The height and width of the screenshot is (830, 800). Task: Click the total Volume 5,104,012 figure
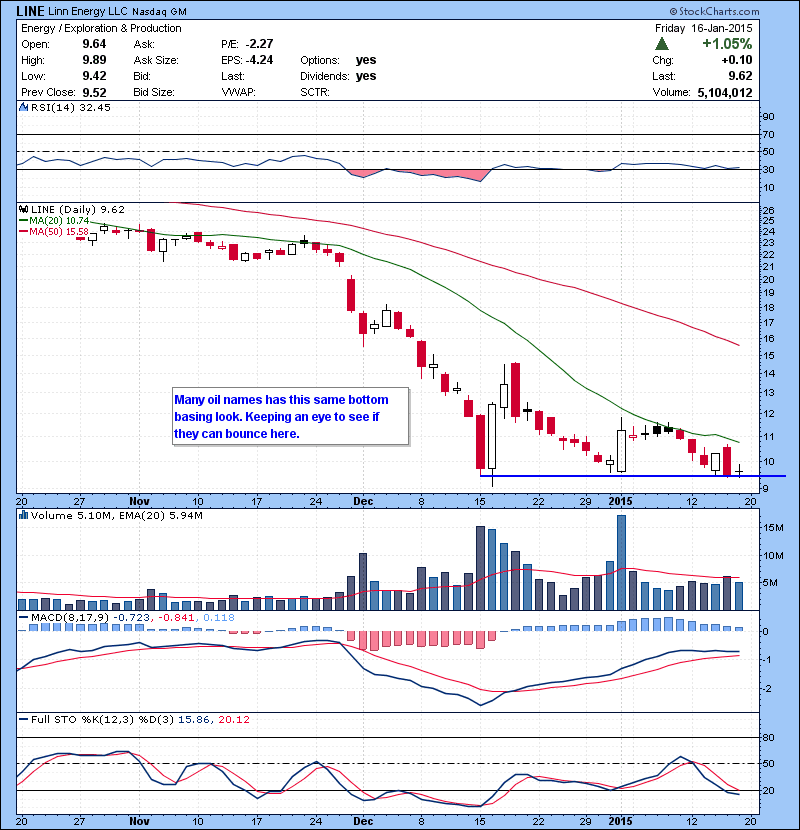point(725,93)
